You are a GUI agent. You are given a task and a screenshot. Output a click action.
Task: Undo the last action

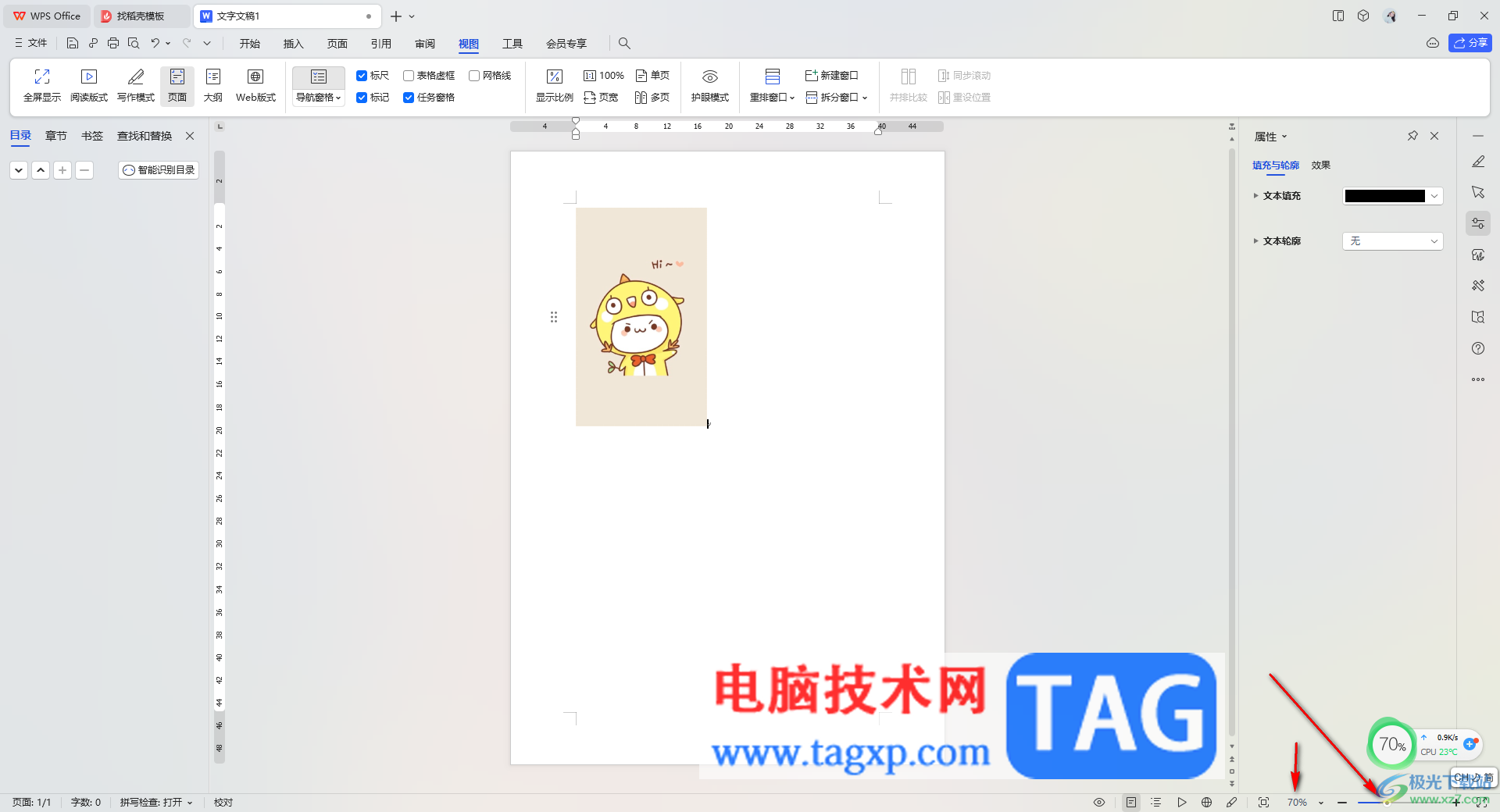coord(155,44)
